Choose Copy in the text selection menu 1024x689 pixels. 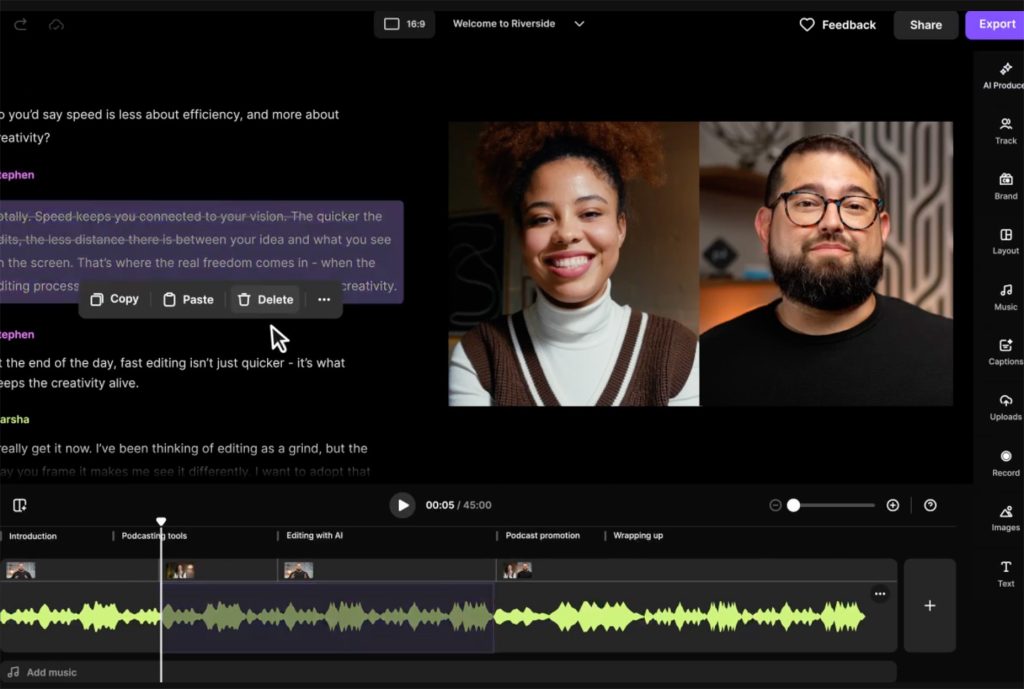(114, 299)
